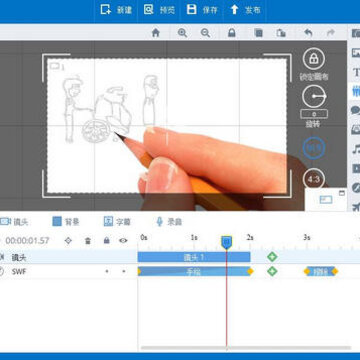
Task: Select the 4:3 aspect ratio
Action: click(x=314, y=179)
